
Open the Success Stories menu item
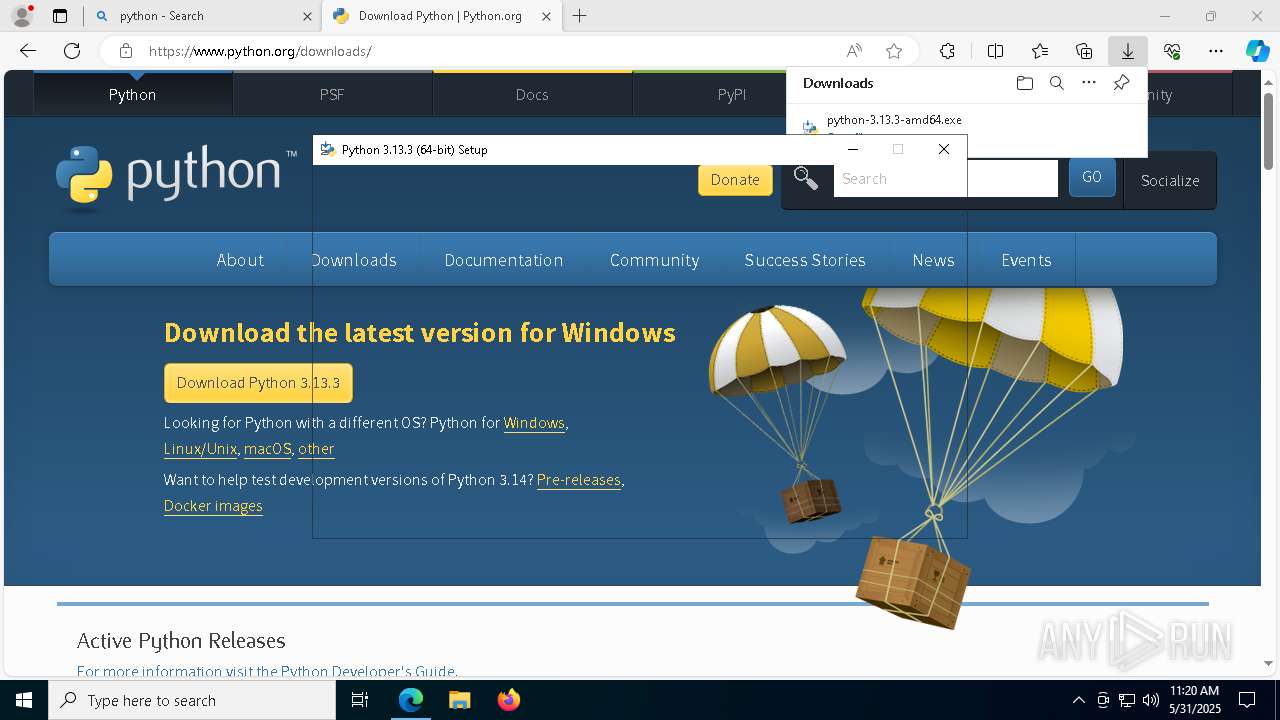(805, 260)
